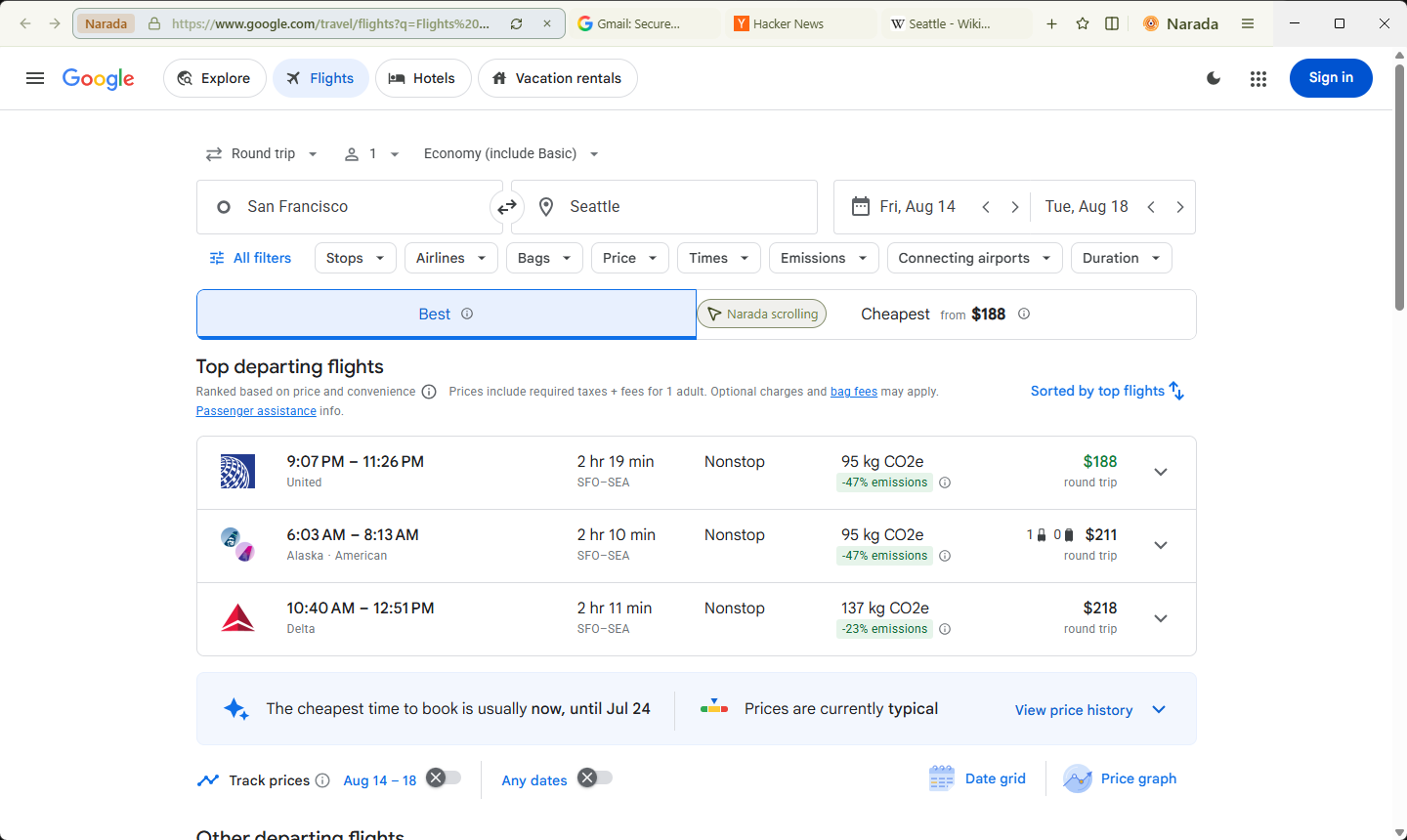The width and height of the screenshot is (1407, 840).
Task: Select the Cheapest from $188 tab
Action: pyautogui.click(x=945, y=315)
